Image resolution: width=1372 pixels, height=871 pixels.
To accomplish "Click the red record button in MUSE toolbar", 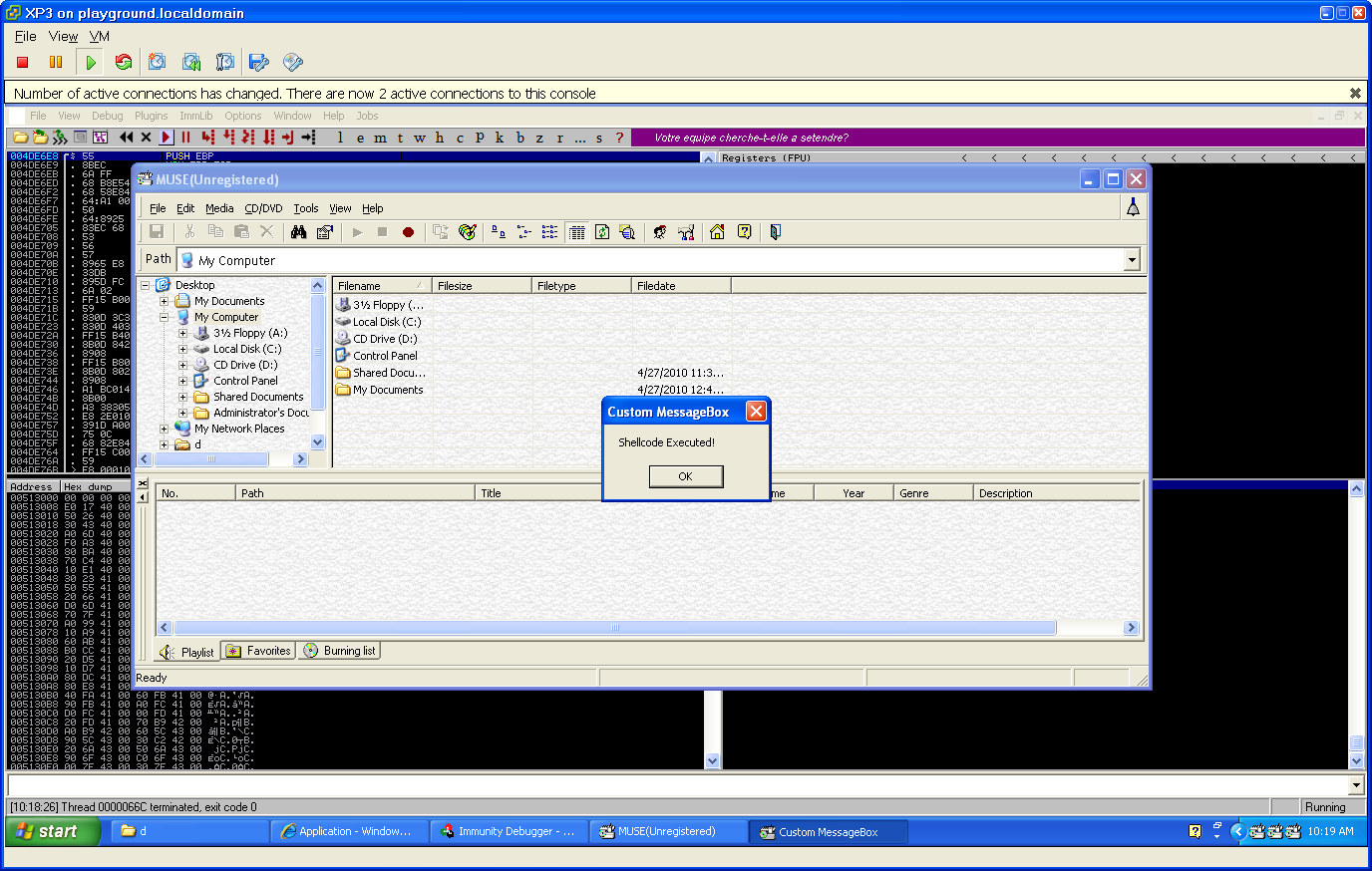I will click(x=408, y=231).
